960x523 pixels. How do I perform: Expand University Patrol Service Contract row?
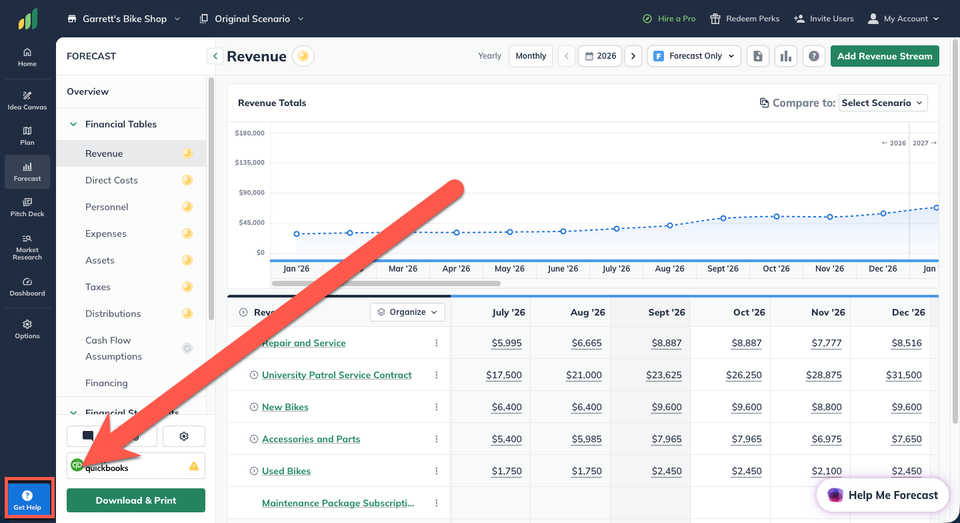(253, 375)
